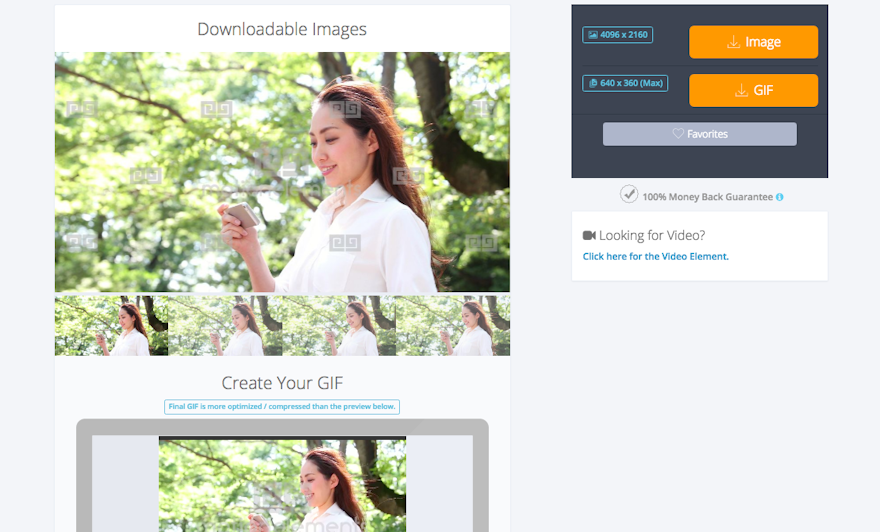880x532 pixels.
Task: Click the GIF preview inside the monitor frame
Action: click(282, 483)
